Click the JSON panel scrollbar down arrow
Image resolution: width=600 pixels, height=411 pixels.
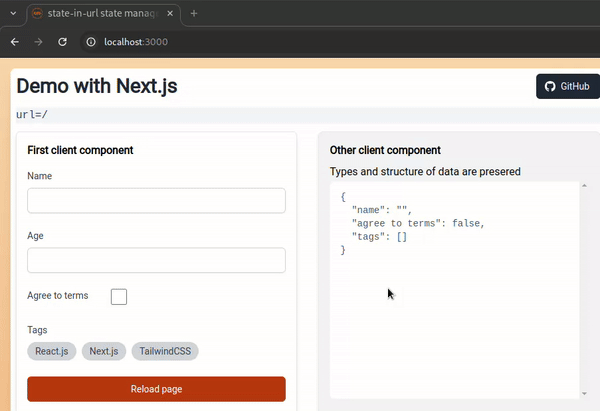[584, 393]
